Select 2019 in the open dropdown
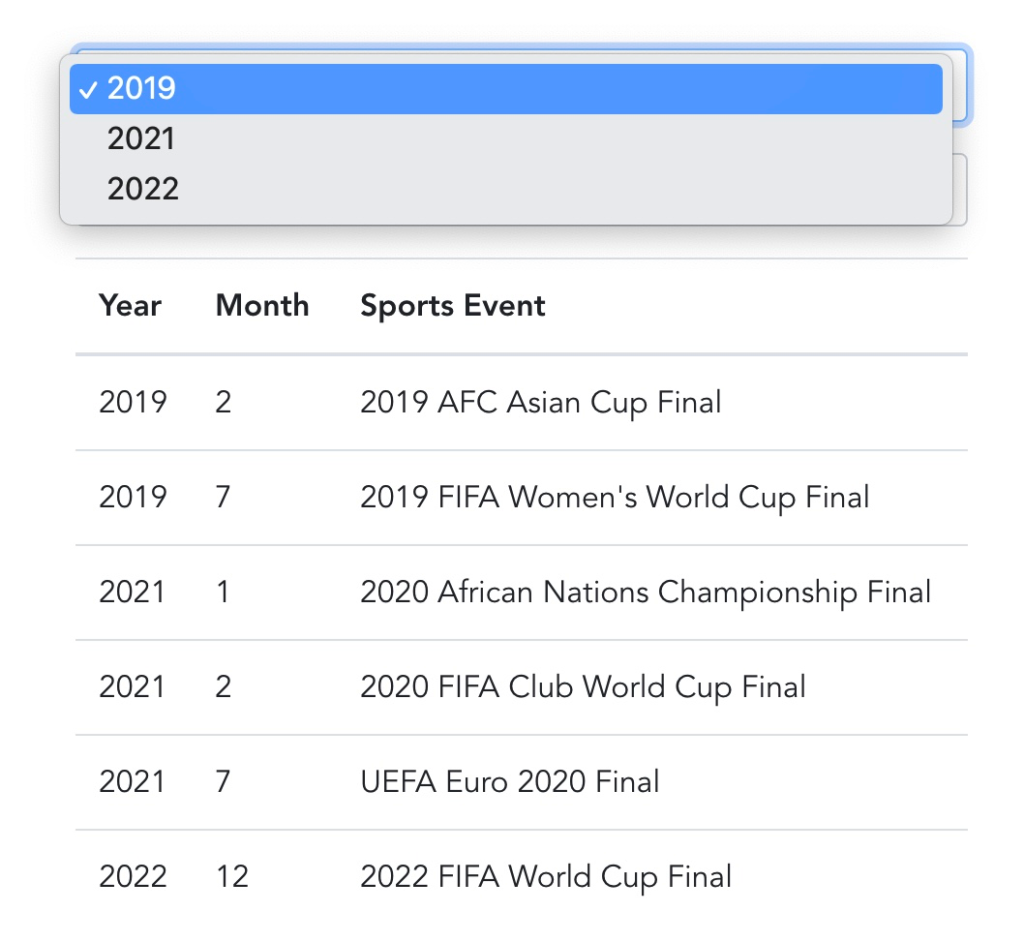This screenshot has height=943, width=1024. pyautogui.click(x=505, y=89)
